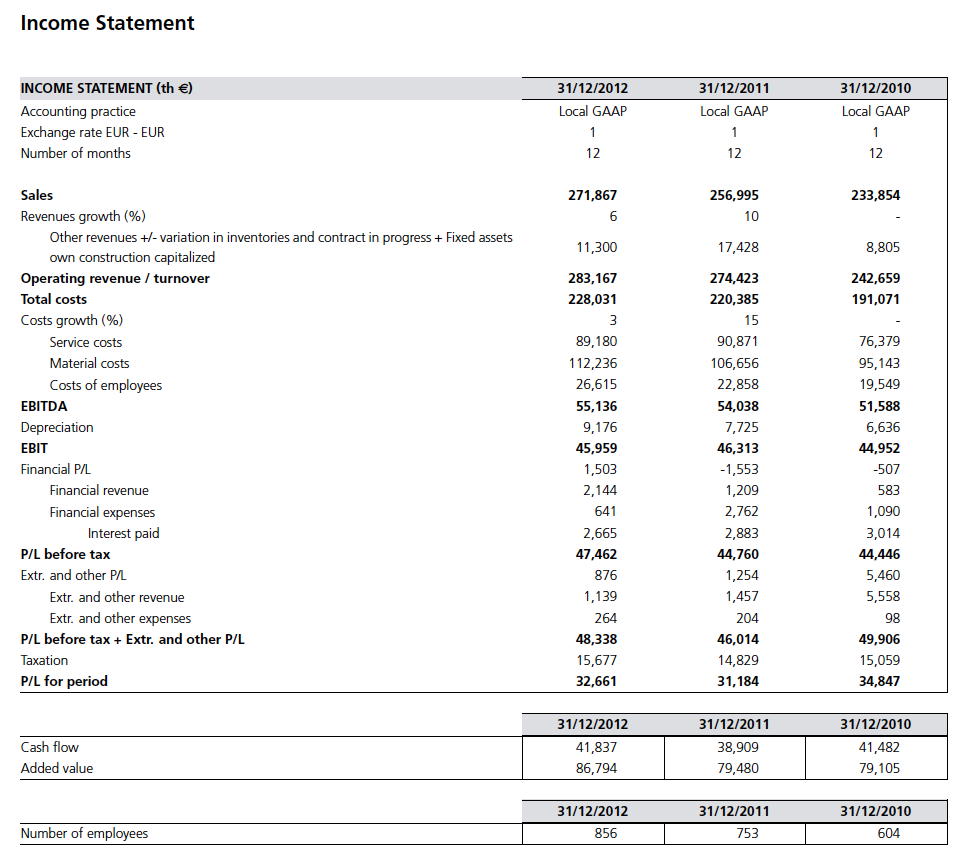This screenshot has width=965, height=856.
Task: Click the Sales value 233,854
Action: coord(875,195)
